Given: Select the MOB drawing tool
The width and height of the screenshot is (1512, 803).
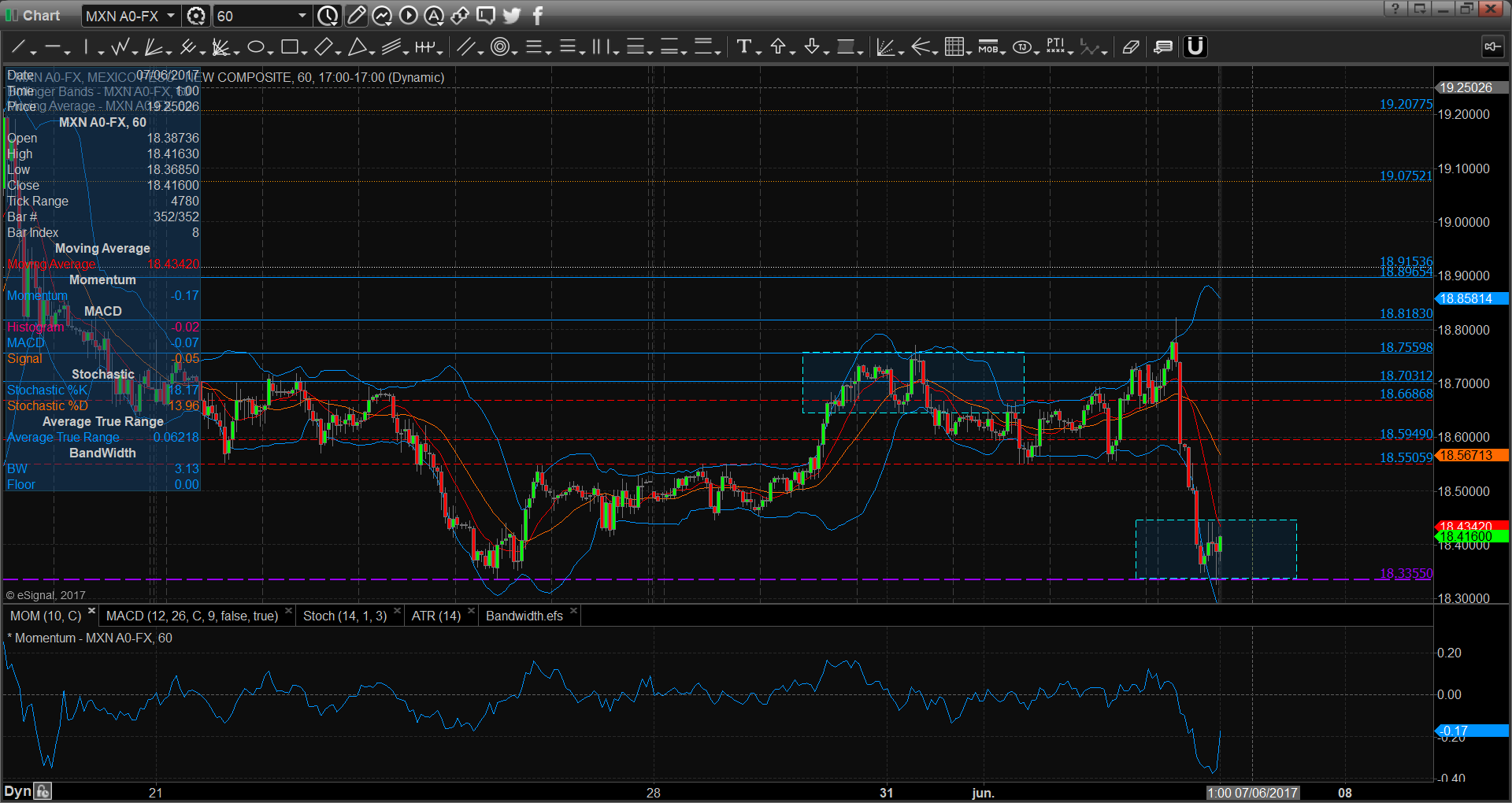Looking at the screenshot, I should (x=988, y=47).
